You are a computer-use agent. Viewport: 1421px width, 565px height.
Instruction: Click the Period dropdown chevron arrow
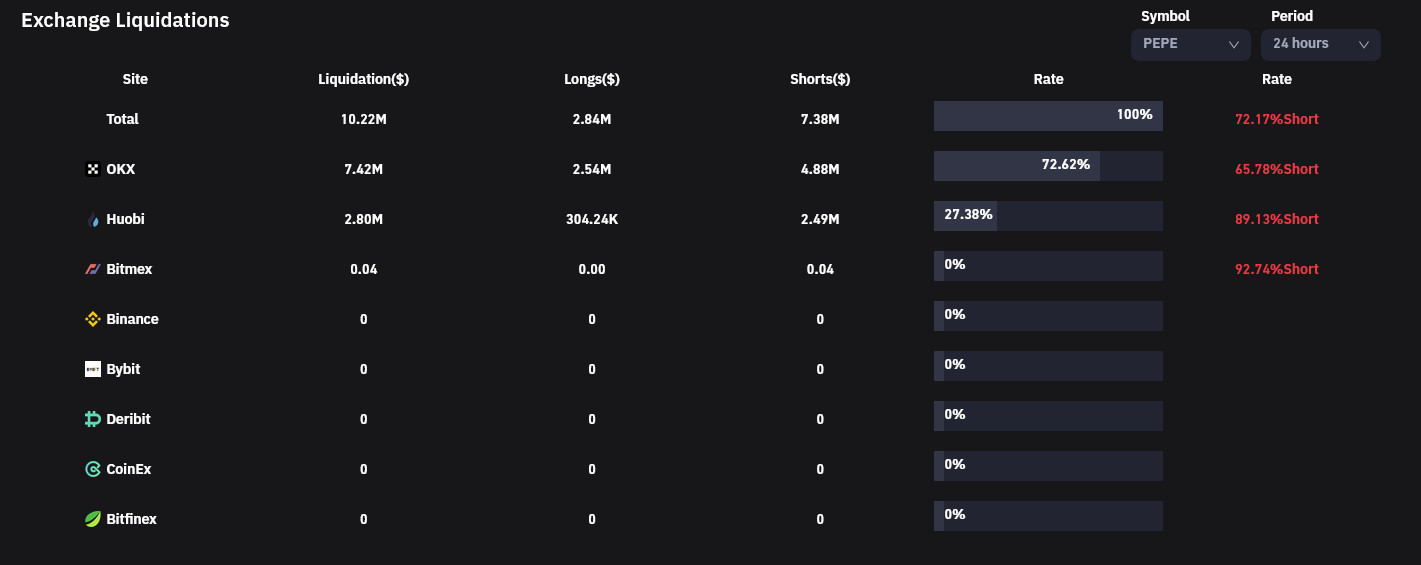click(1364, 45)
